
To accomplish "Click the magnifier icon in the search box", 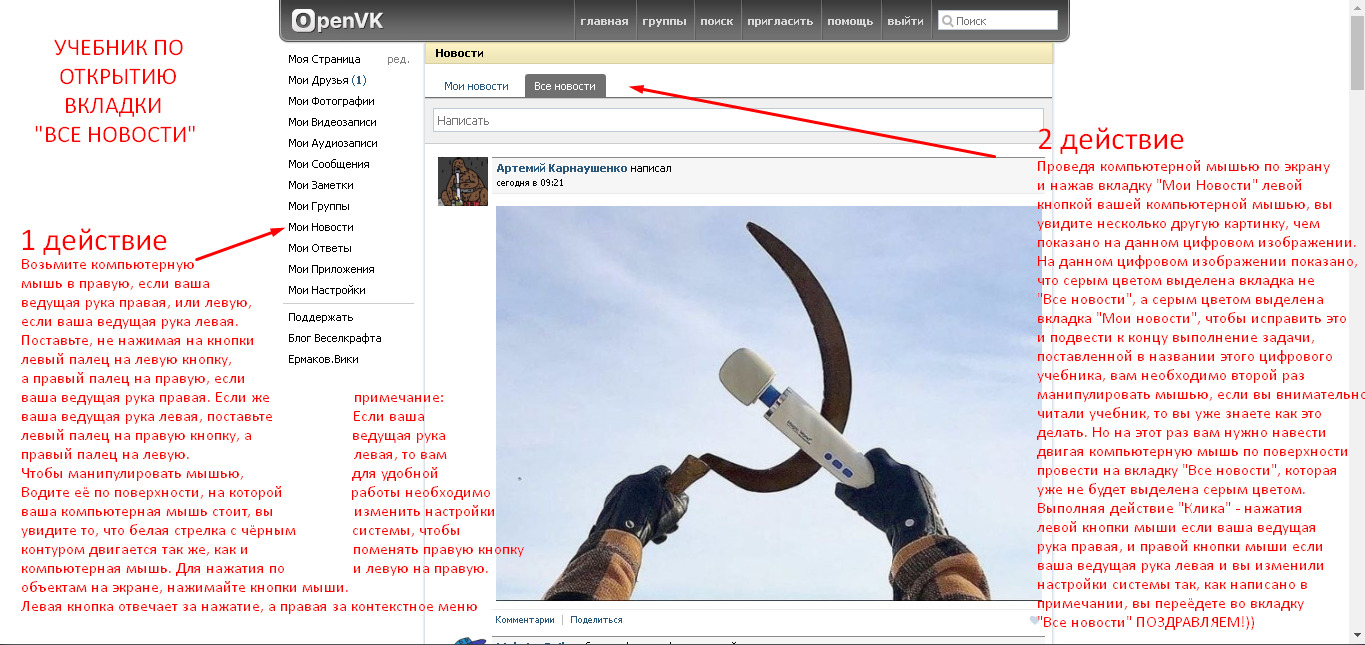I will coord(947,20).
